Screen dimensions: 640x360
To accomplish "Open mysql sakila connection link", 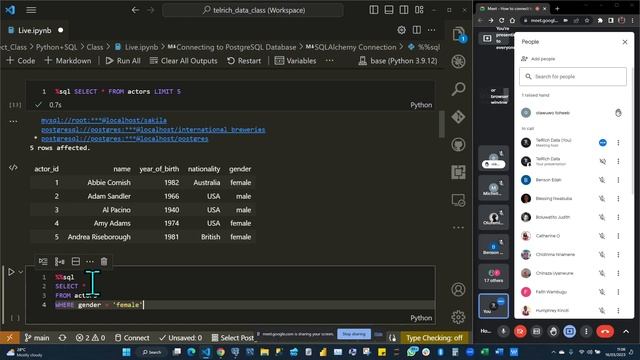I will 104,120.
